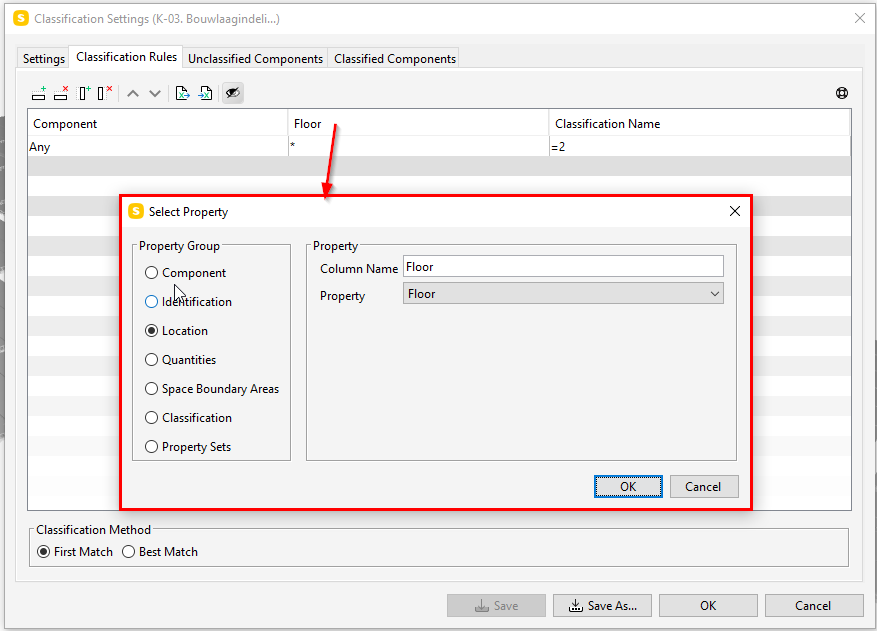Switch to the Settings tab
Screen dimensions: 877x631
pyautogui.click(x=44, y=59)
